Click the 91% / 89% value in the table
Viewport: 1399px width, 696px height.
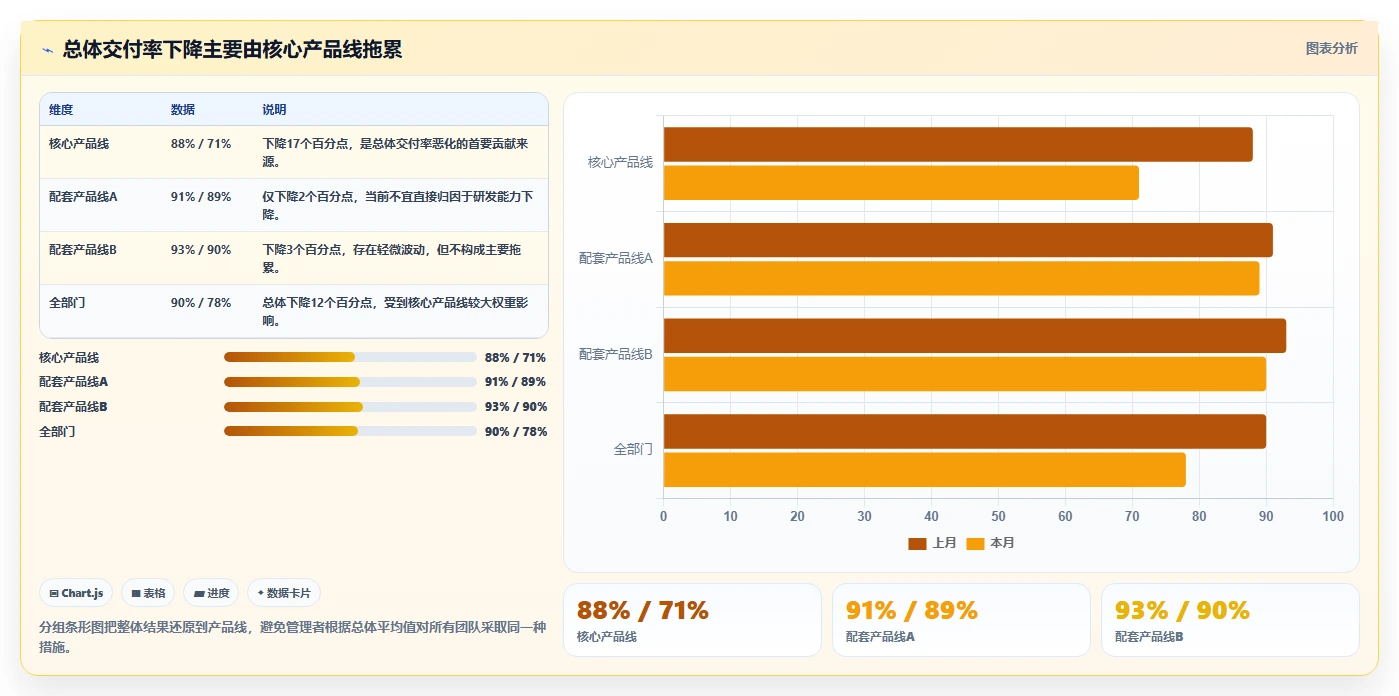pyautogui.click(x=201, y=197)
